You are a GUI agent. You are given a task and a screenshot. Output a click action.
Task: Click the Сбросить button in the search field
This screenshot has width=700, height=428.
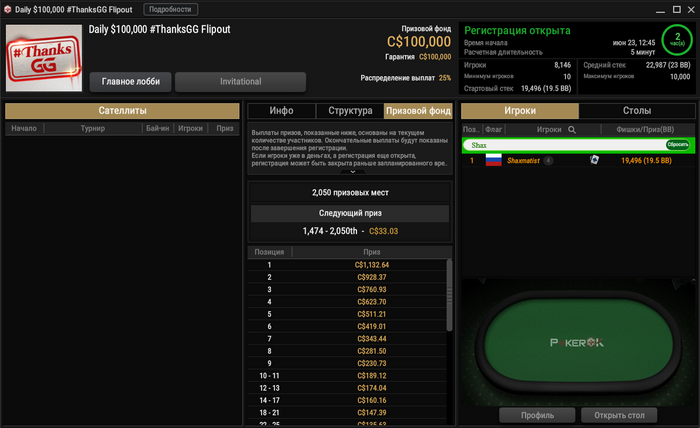pyautogui.click(x=677, y=145)
